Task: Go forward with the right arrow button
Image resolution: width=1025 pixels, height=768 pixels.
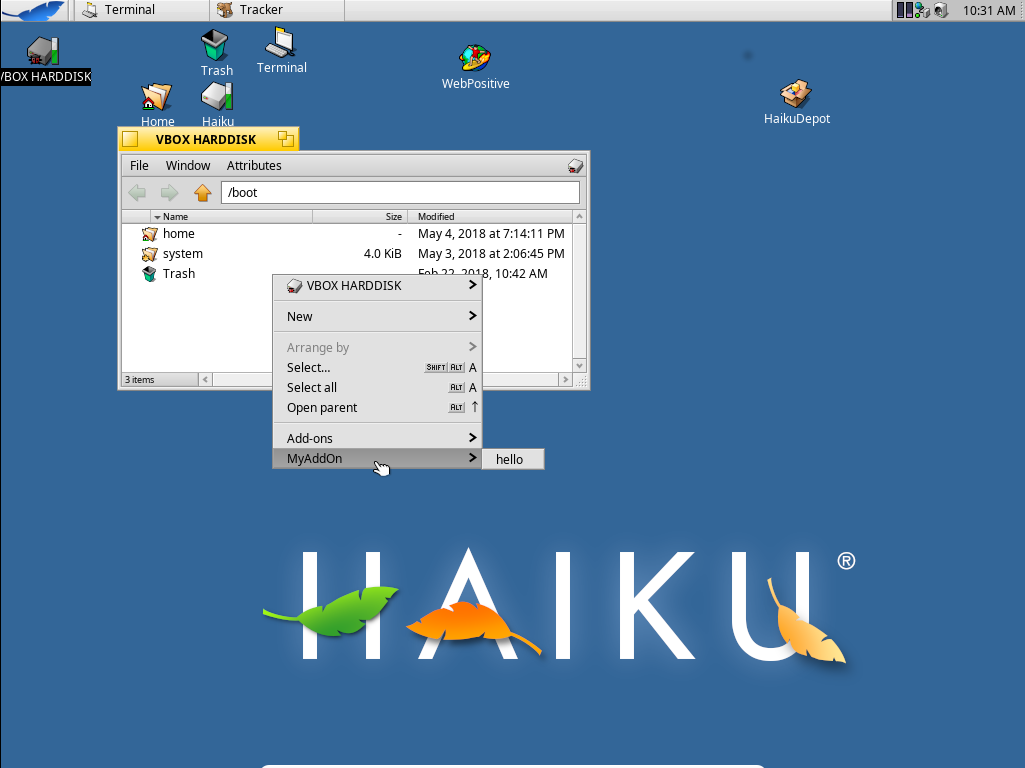Action: tap(169, 193)
